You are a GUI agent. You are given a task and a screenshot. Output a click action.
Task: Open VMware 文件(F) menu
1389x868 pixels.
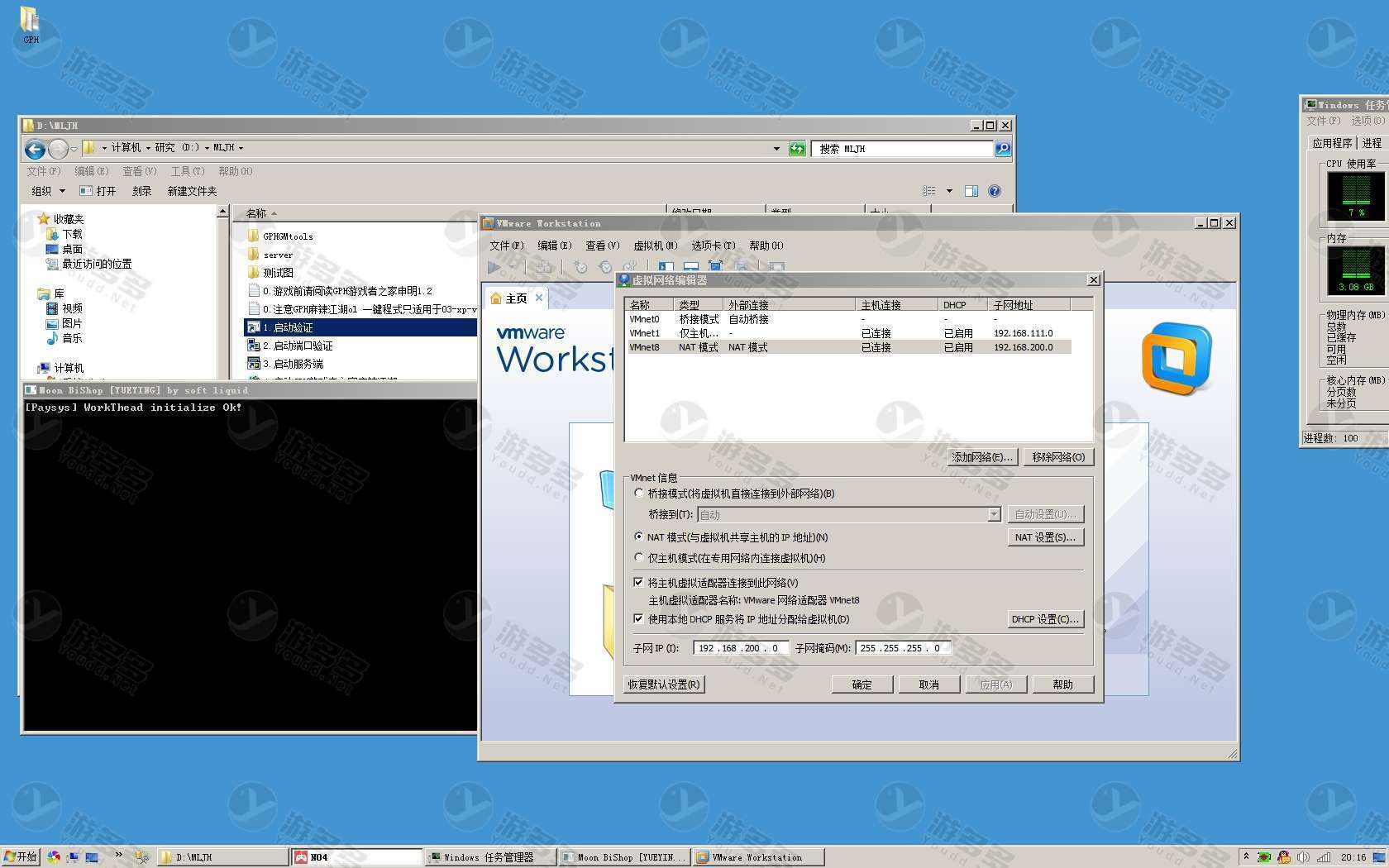[507, 246]
